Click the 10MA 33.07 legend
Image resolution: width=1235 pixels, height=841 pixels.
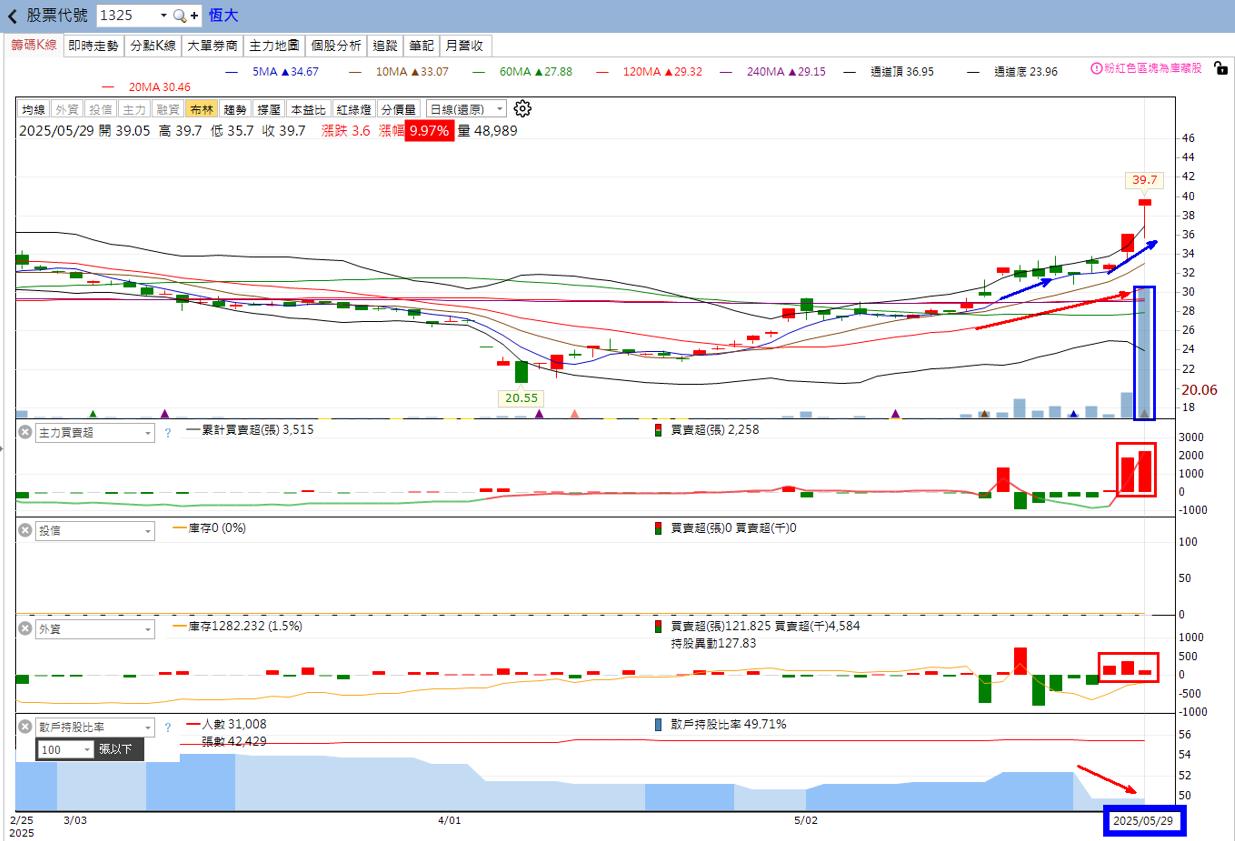(398, 72)
